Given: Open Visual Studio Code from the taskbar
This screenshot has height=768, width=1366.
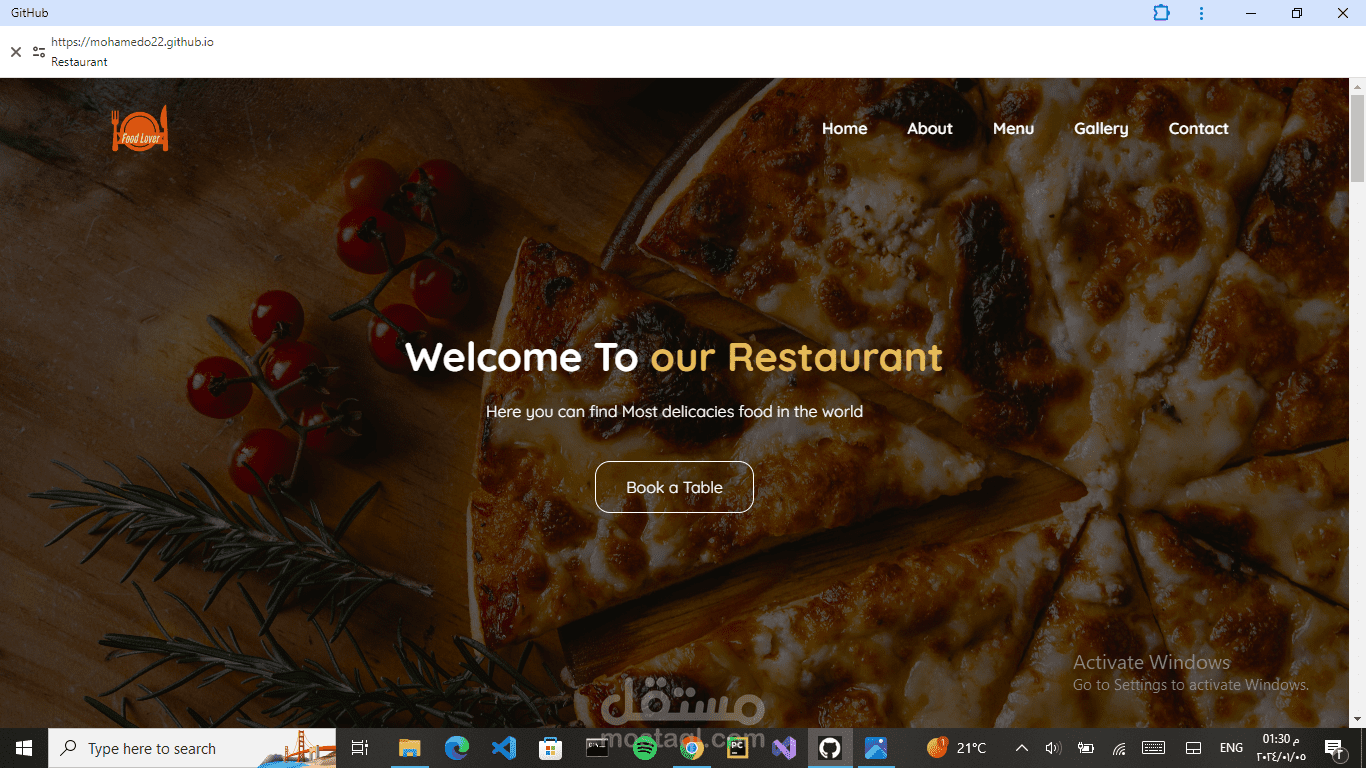Looking at the screenshot, I should (504, 748).
